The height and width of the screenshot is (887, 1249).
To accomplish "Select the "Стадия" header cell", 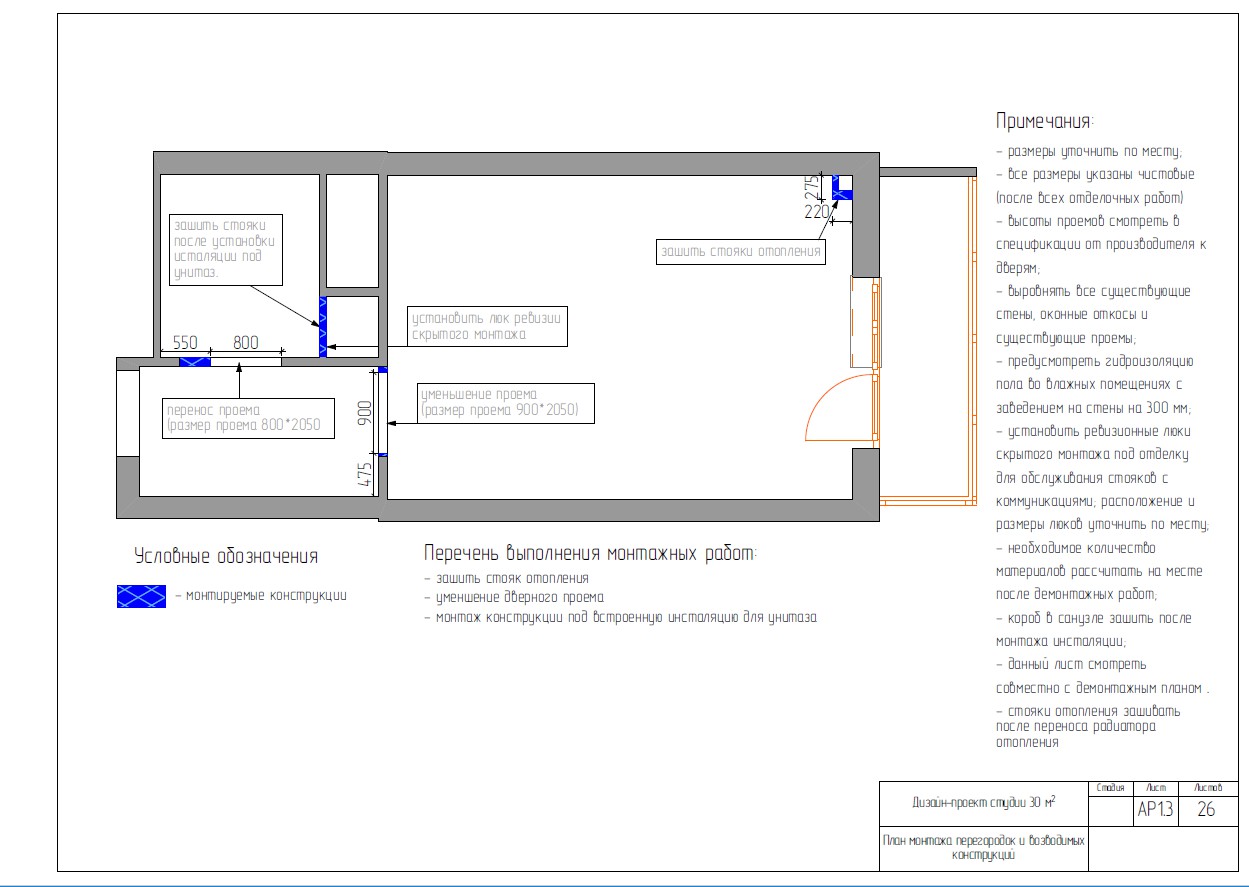I will (x=1110, y=789).
